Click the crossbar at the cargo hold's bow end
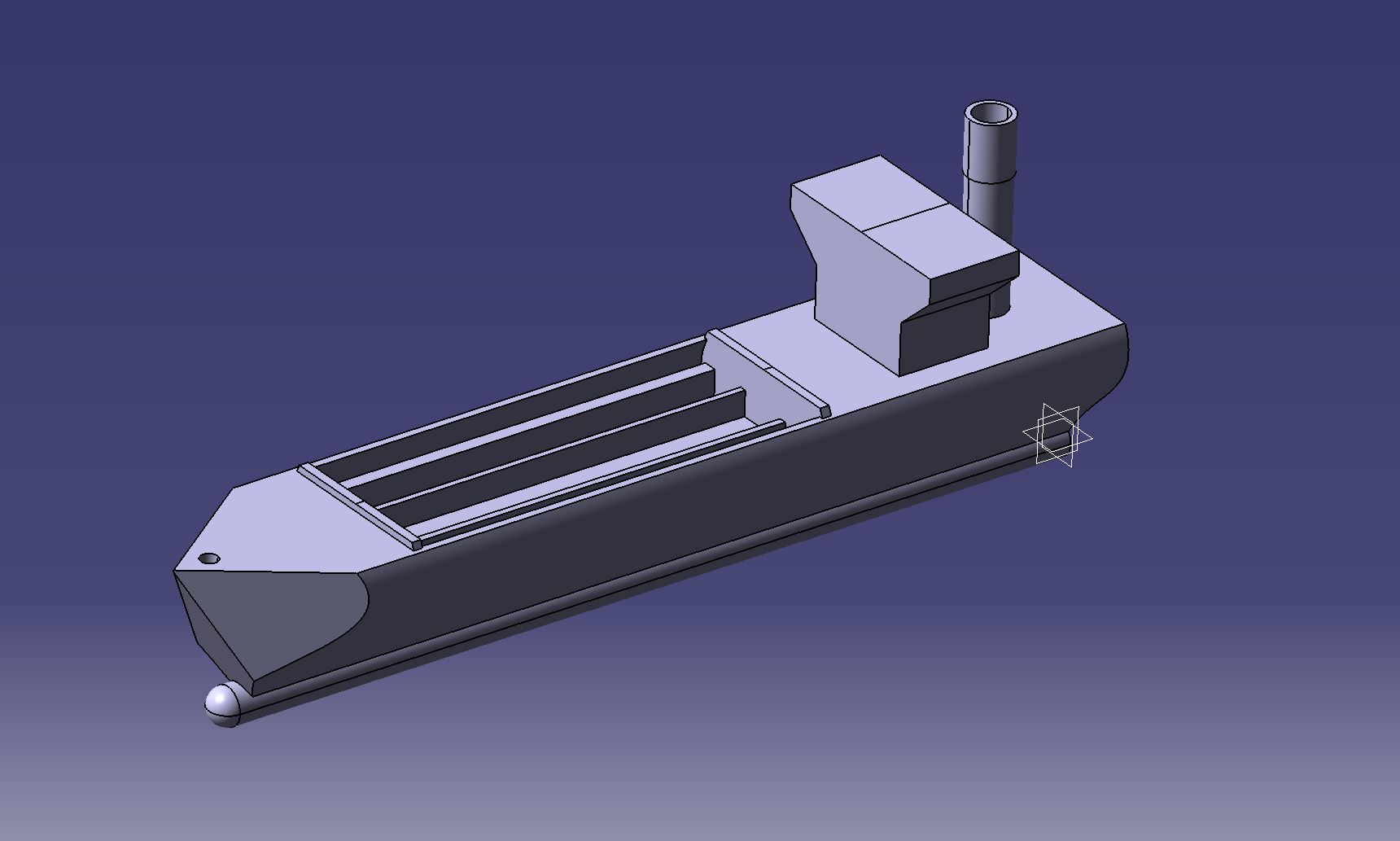 [358, 506]
